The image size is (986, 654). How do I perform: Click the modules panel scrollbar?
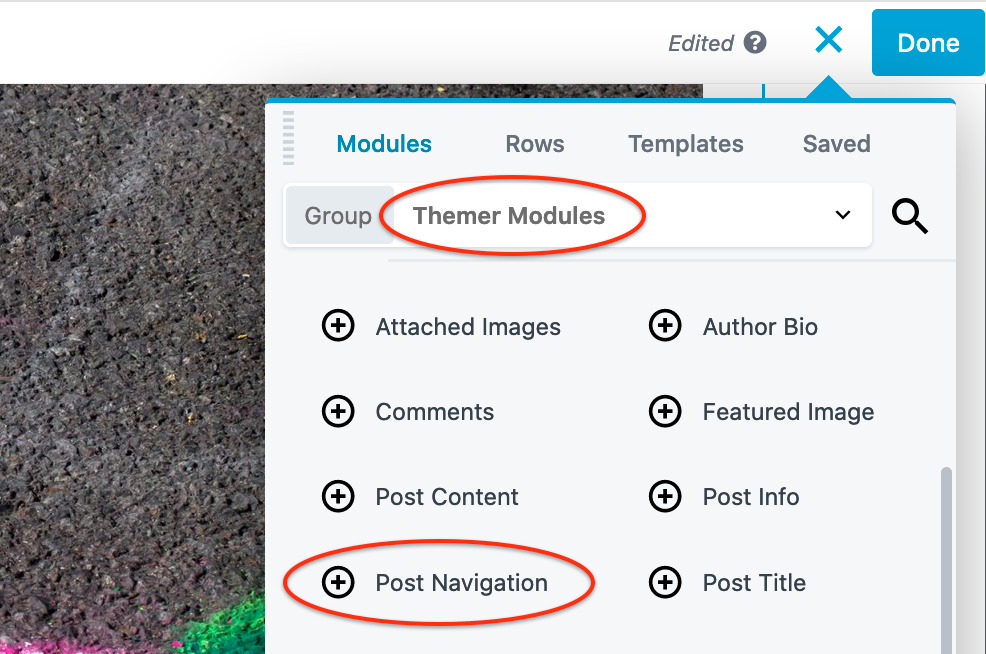[946, 560]
